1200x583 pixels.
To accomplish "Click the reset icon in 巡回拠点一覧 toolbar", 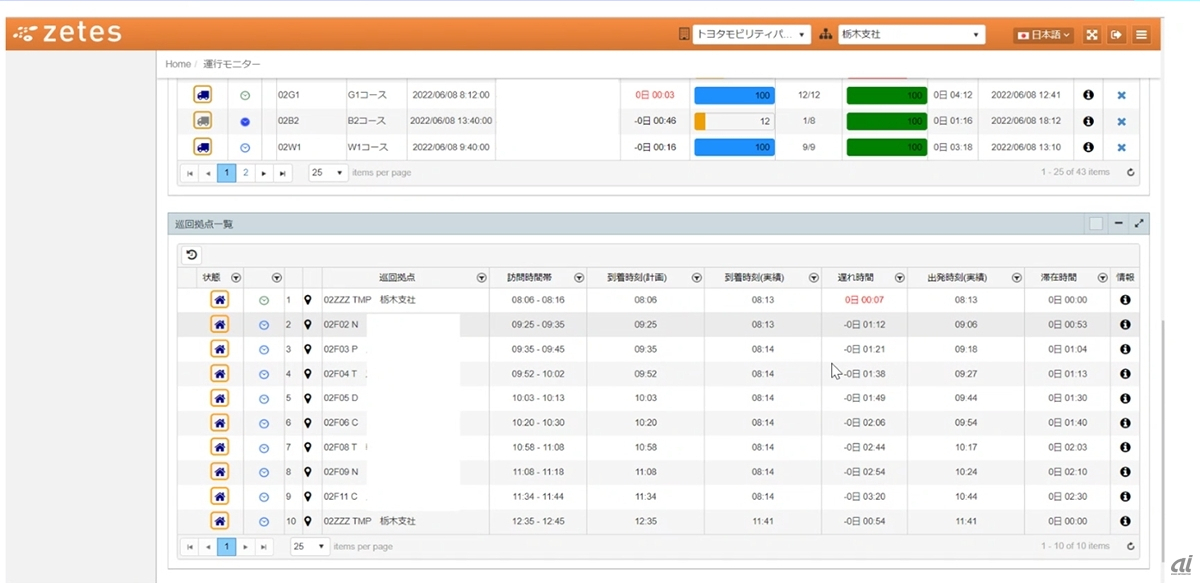I will [192, 255].
